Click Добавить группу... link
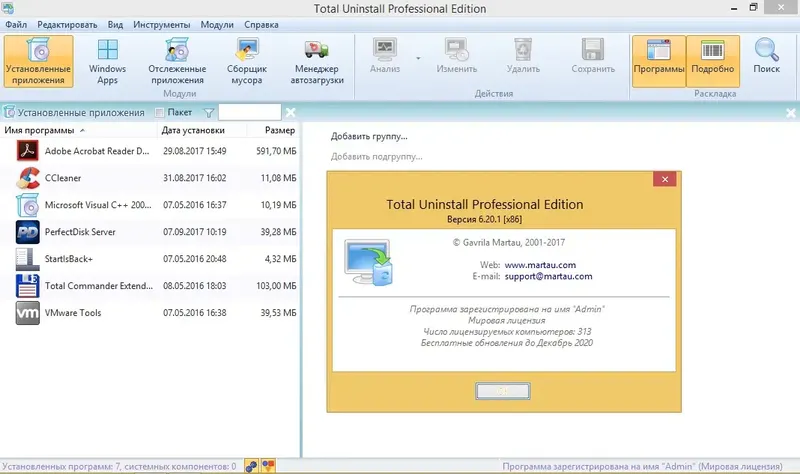This screenshot has width=800, height=474. [x=369, y=136]
